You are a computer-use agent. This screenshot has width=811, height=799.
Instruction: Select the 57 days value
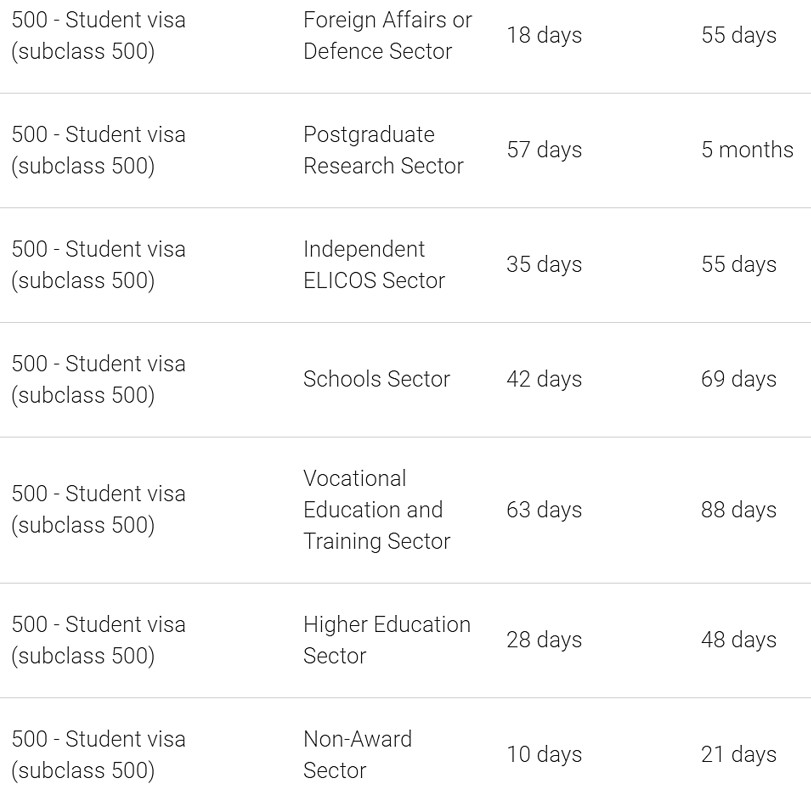(x=544, y=150)
